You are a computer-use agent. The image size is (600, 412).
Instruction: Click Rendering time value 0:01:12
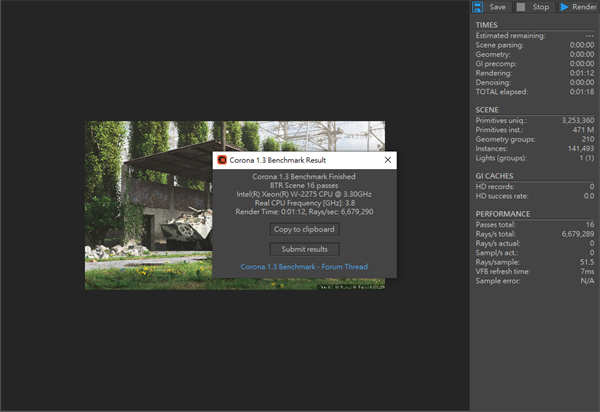click(582, 73)
